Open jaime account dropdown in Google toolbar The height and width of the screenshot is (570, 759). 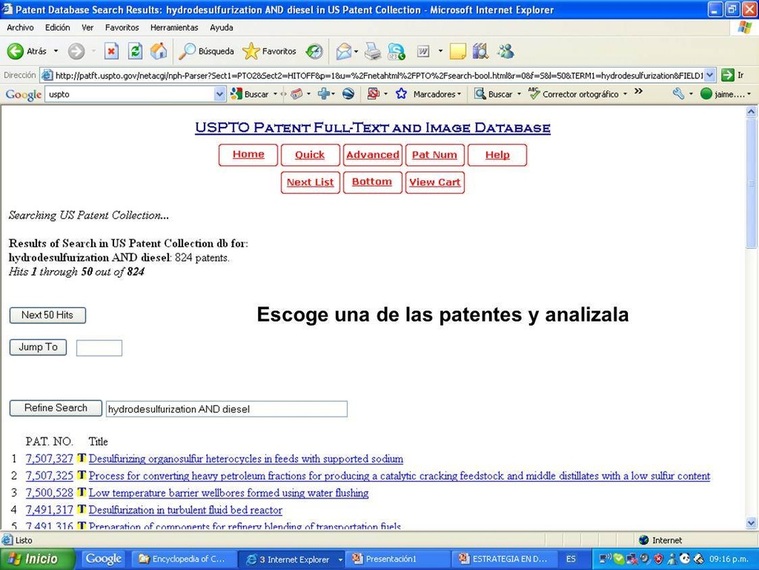click(726, 94)
